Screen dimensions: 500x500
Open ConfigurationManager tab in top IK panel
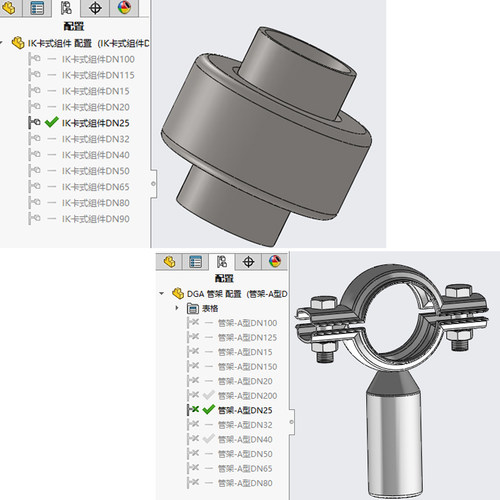[x=66, y=8]
